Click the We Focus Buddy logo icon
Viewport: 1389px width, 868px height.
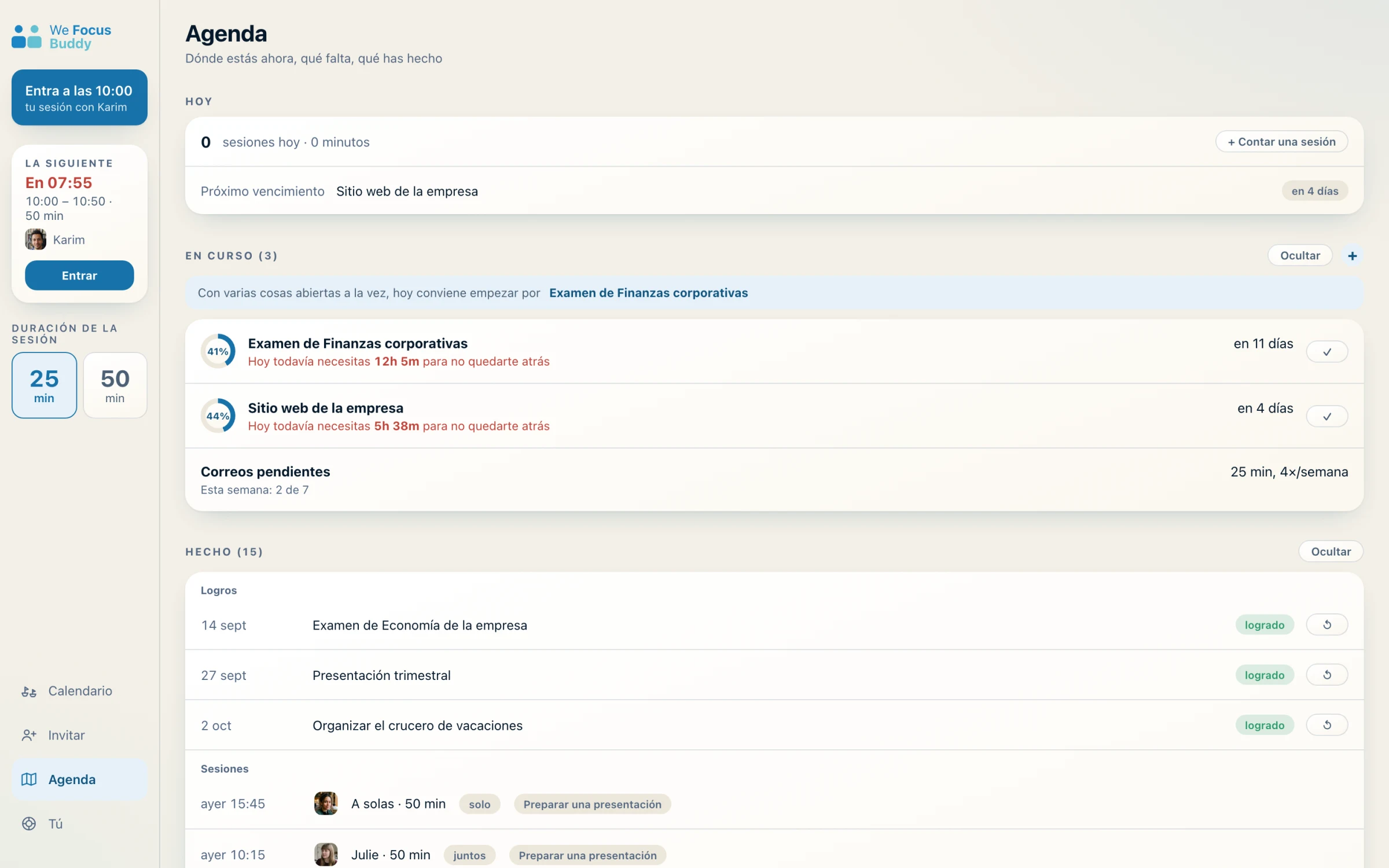pyautogui.click(x=27, y=36)
